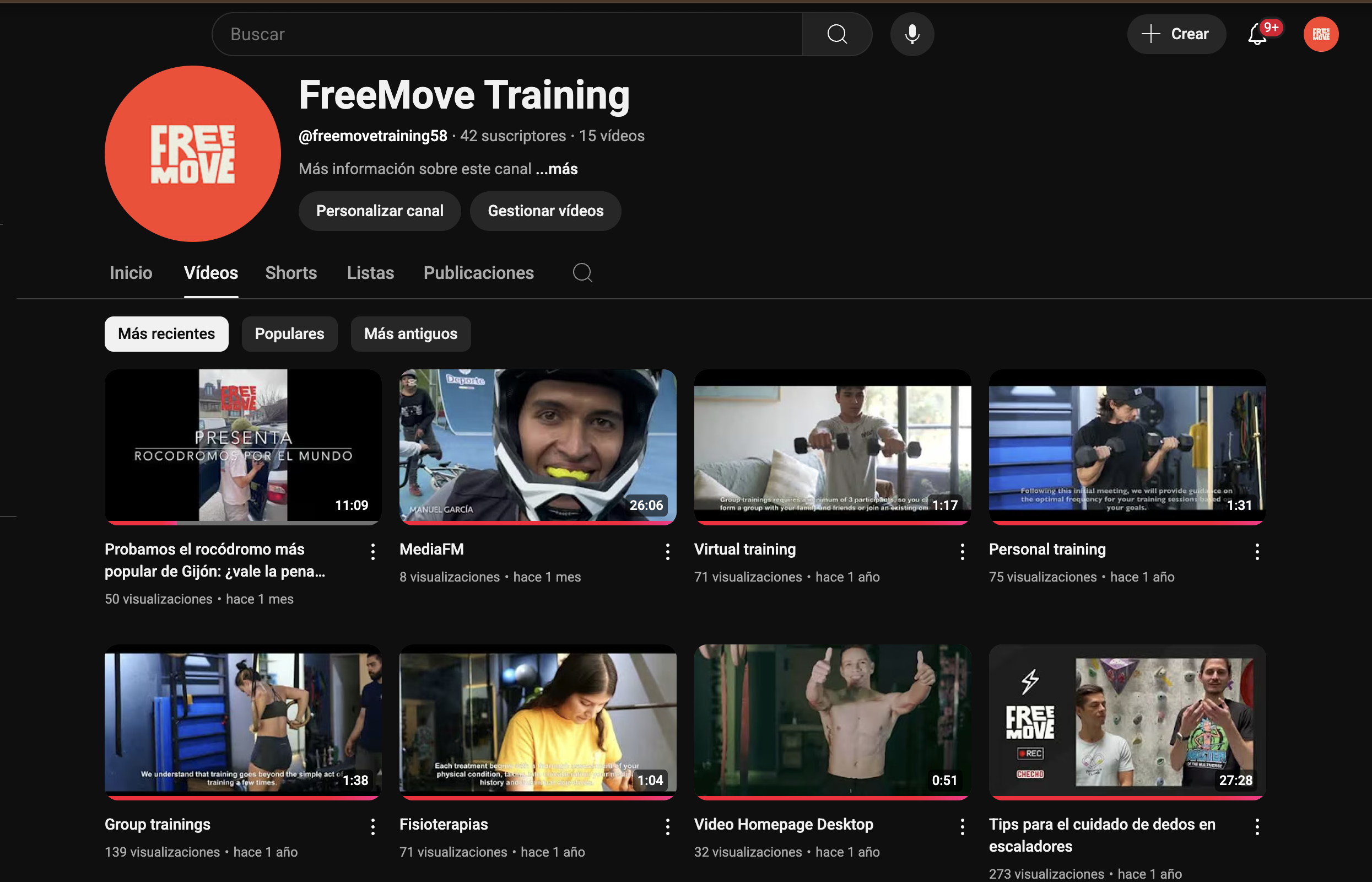Click the search magnifier button in the top bar

point(837,34)
